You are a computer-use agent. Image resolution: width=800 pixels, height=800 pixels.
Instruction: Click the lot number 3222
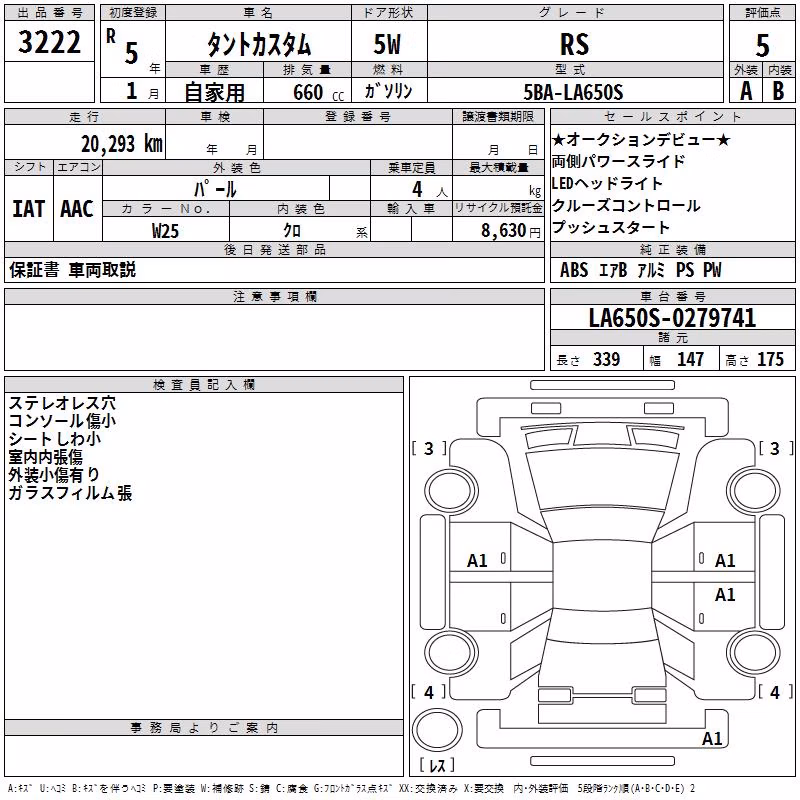pos(49,42)
